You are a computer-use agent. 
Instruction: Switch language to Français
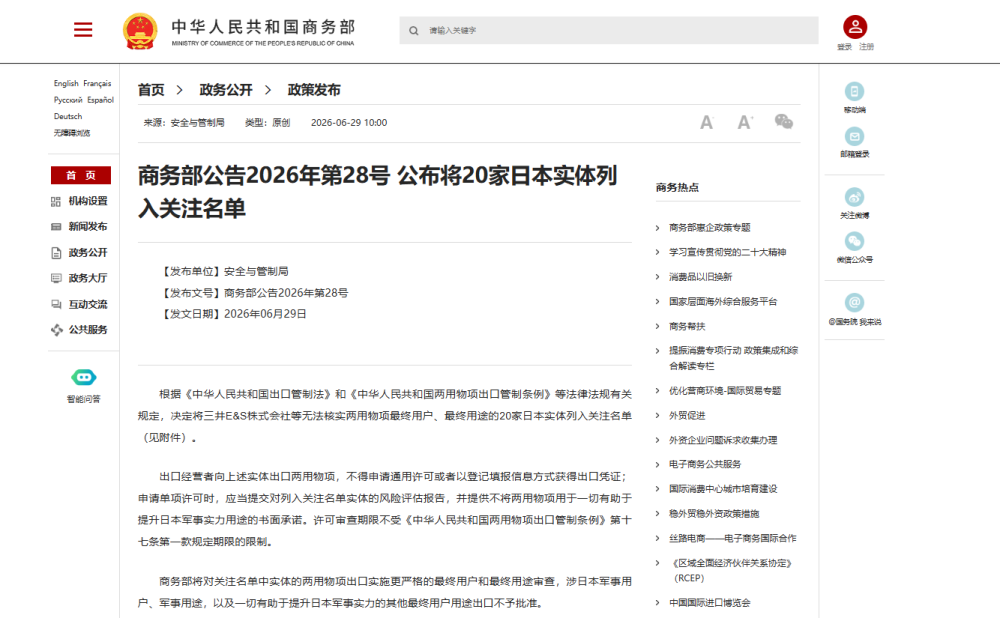coord(97,84)
